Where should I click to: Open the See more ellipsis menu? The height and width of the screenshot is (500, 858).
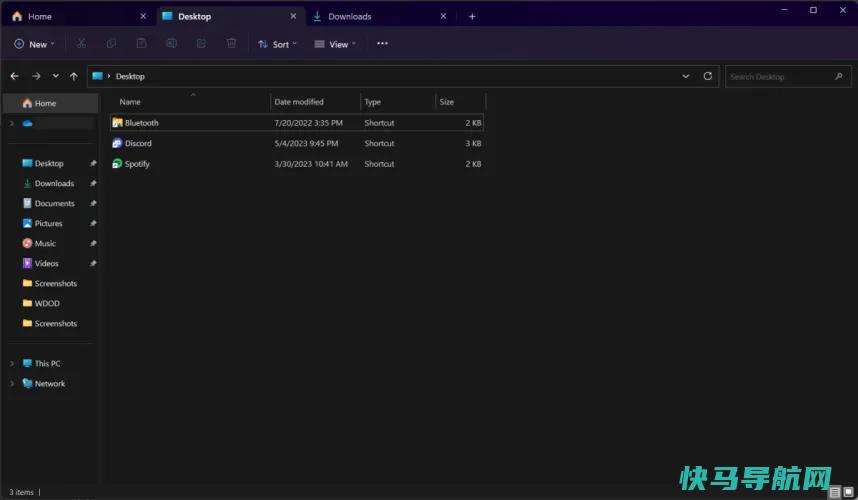click(382, 43)
